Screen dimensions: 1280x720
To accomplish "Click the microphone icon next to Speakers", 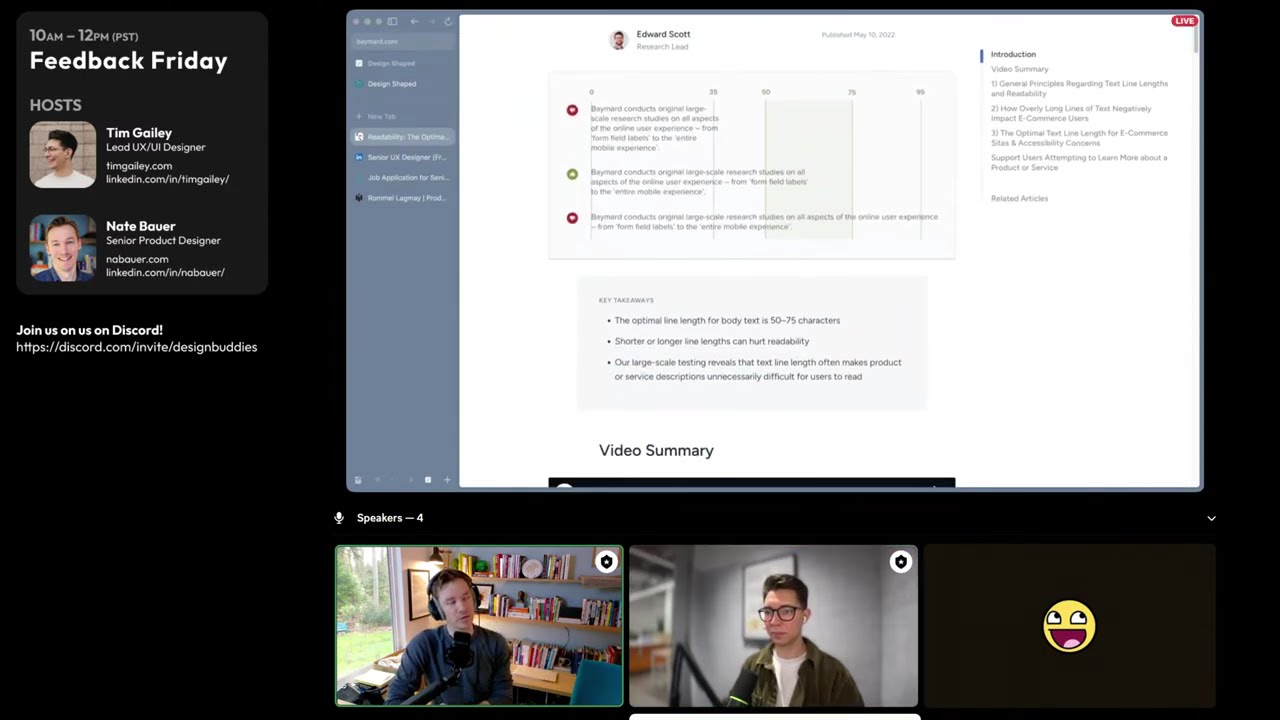I will pos(340,518).
